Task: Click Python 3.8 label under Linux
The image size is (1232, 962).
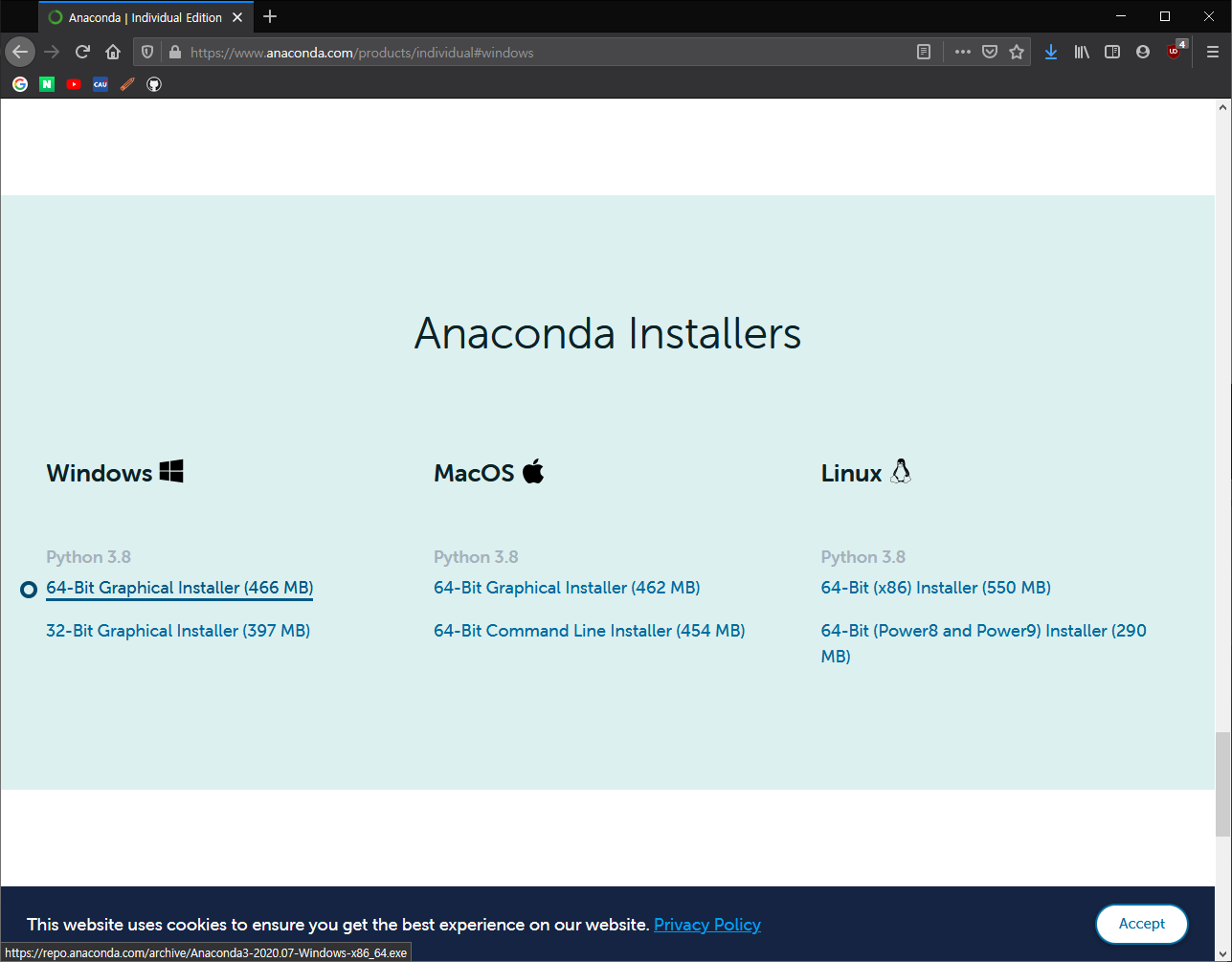Action: 863,557
